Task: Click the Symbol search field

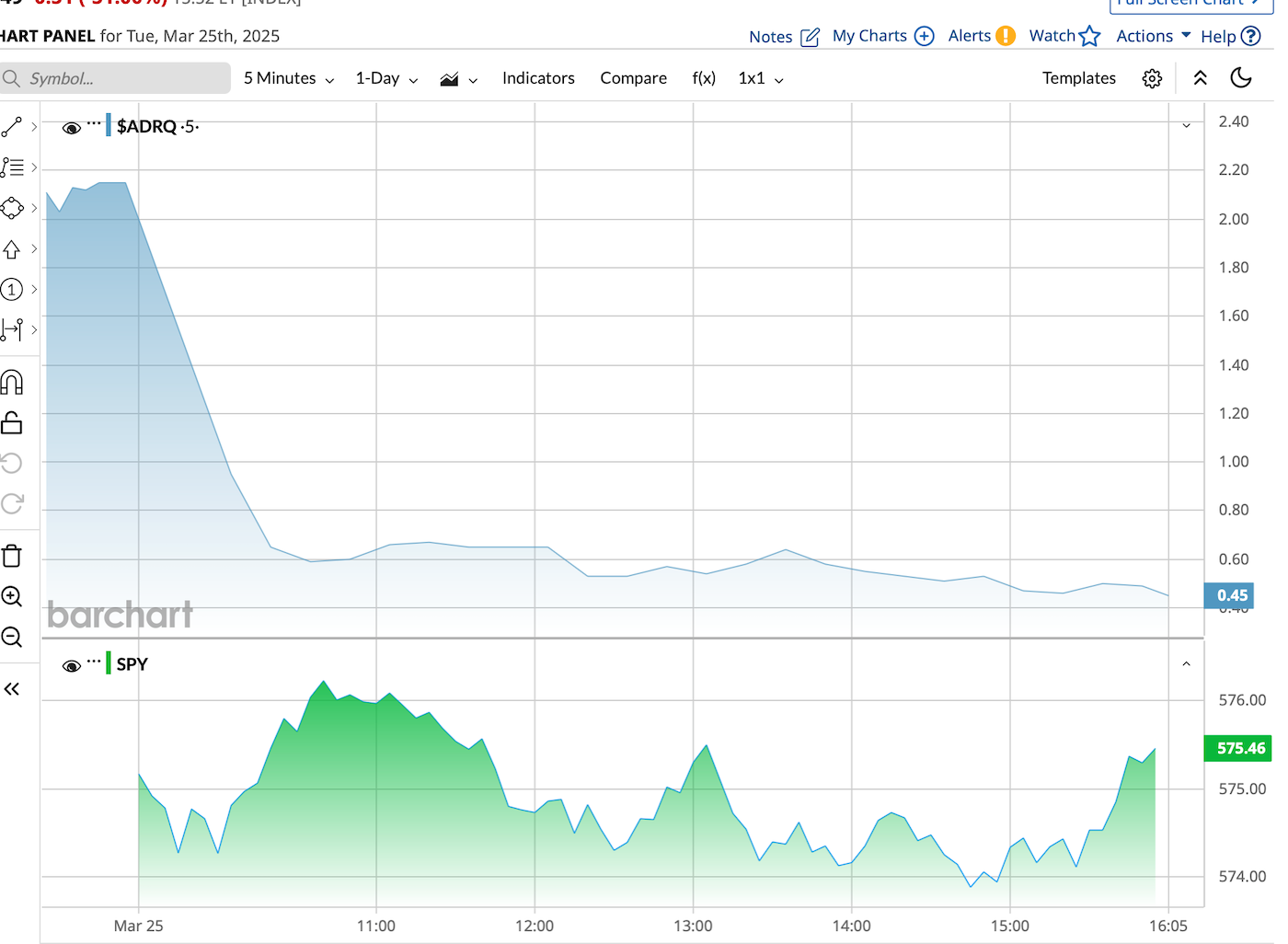Action: tap(120, 79)
